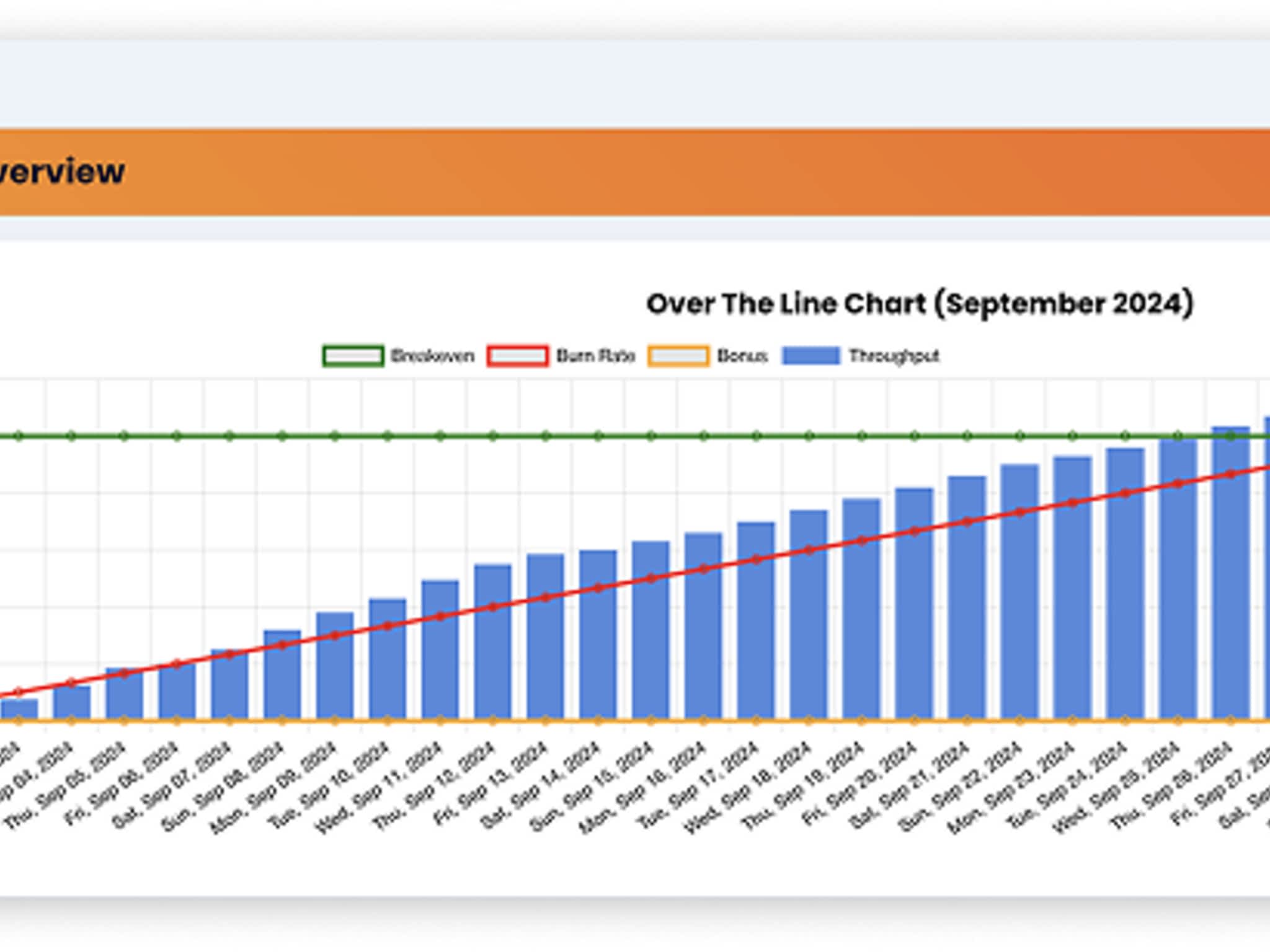This screenshot has width=1270, height=952.
Task: Toggle the Breakeven legend item
Action: coord(432,356)
